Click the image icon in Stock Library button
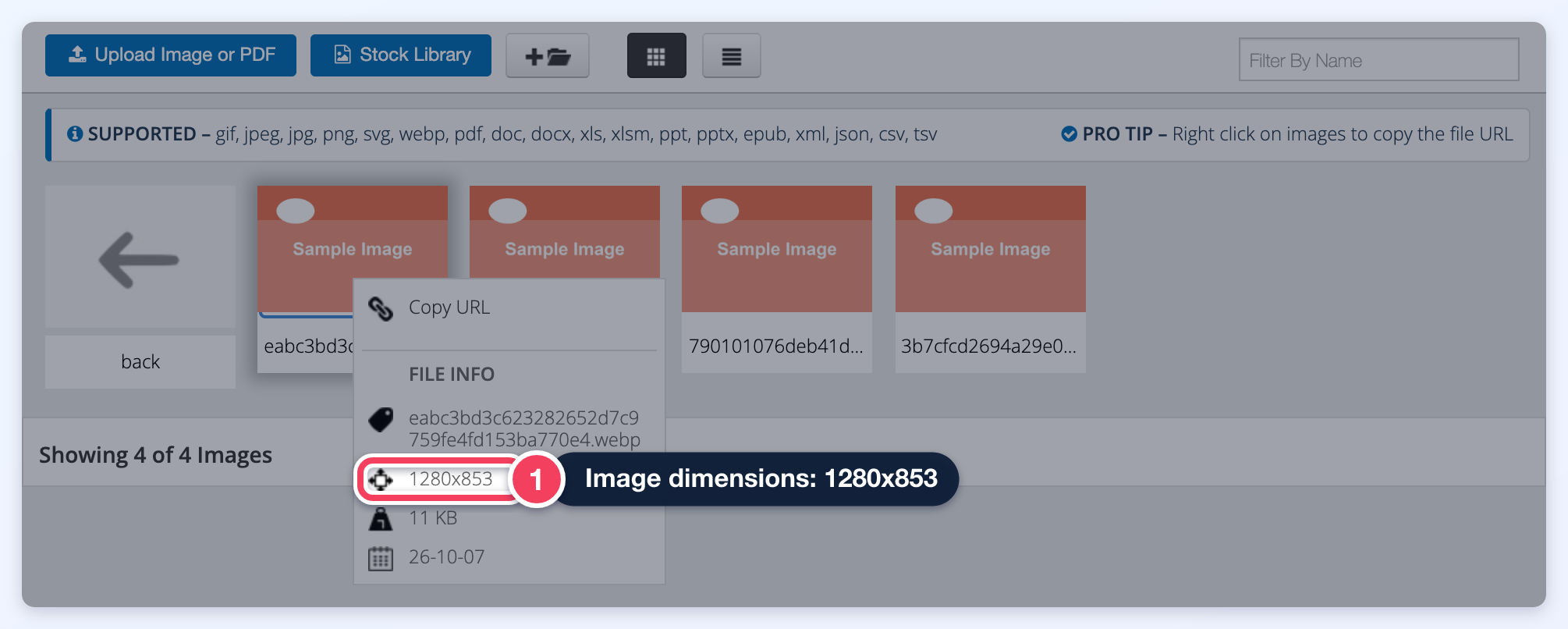The width and height of the screenshot is (1568, 629). click(x=342, y=54)
